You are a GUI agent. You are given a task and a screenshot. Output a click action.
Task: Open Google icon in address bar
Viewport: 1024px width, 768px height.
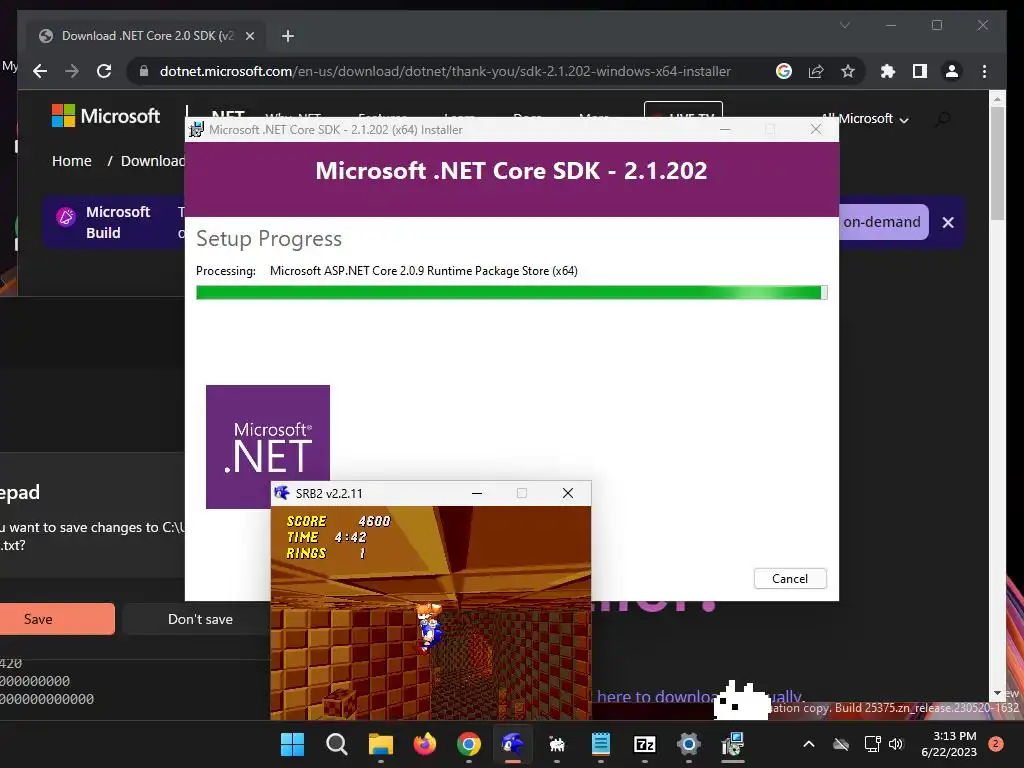tap(784, 71)
